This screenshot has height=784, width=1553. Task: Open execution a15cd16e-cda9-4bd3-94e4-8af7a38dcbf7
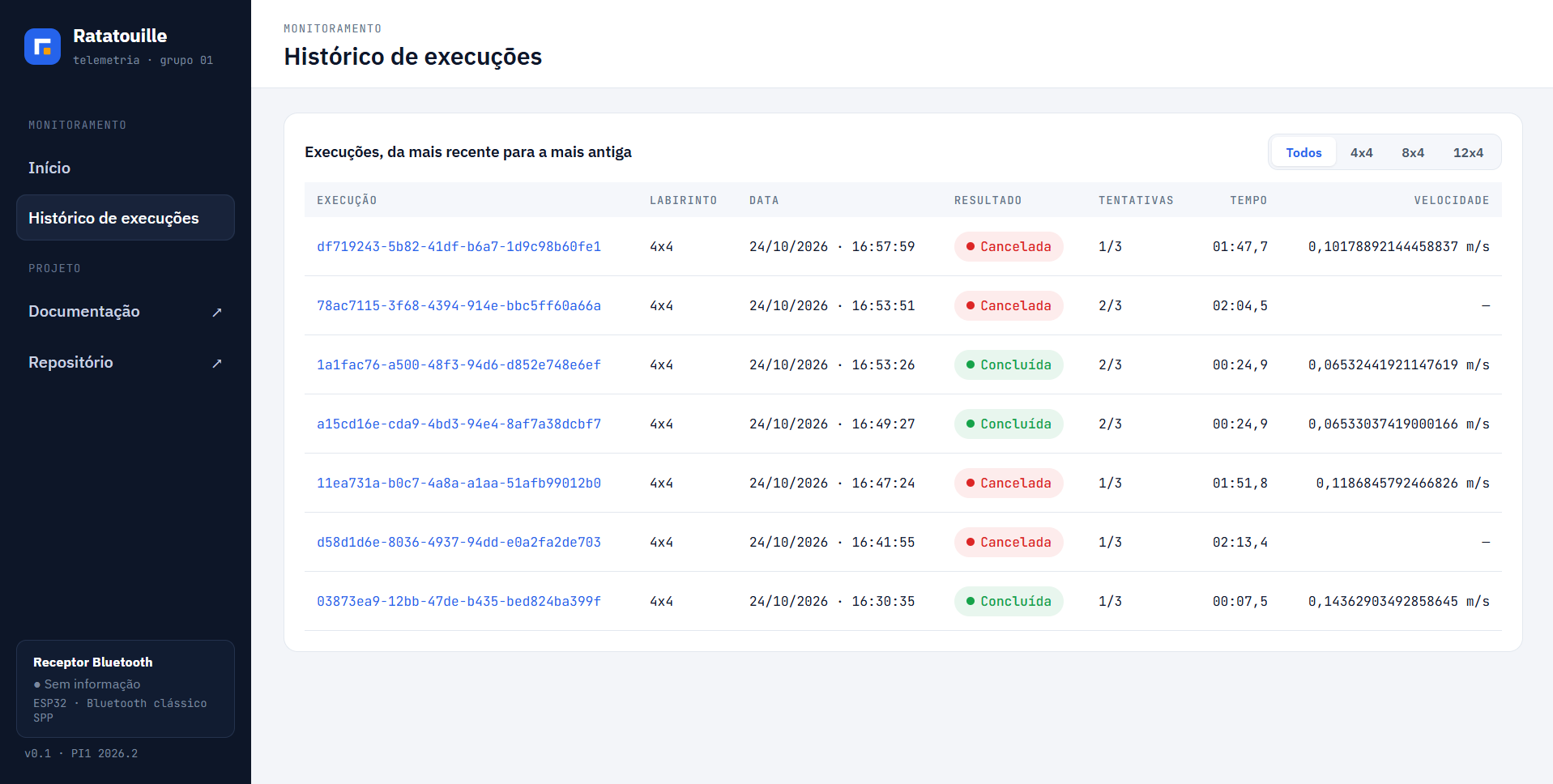[459, 424]
